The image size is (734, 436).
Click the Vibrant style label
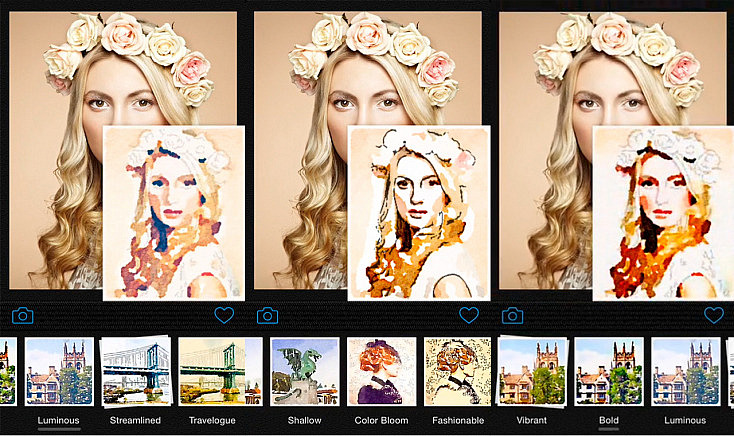532,420
